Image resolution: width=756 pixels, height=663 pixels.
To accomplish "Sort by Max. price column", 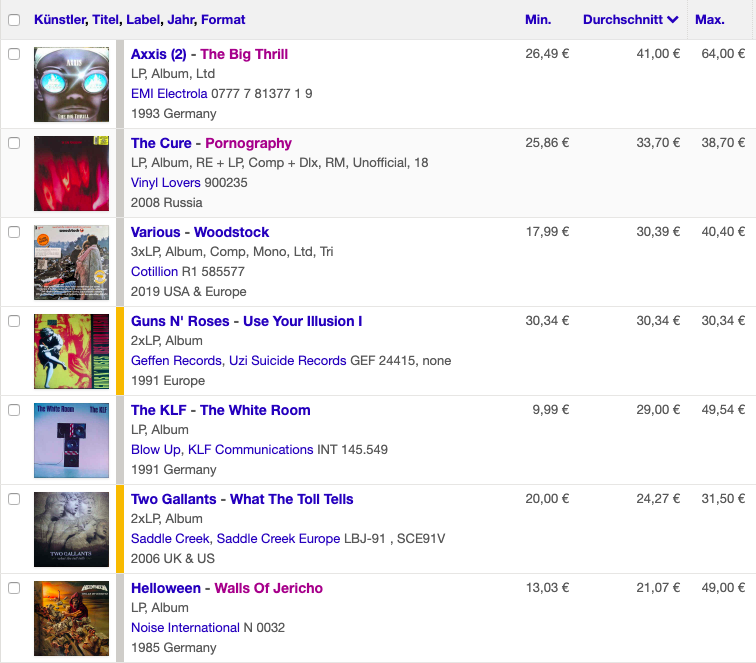I will [710, 20].
